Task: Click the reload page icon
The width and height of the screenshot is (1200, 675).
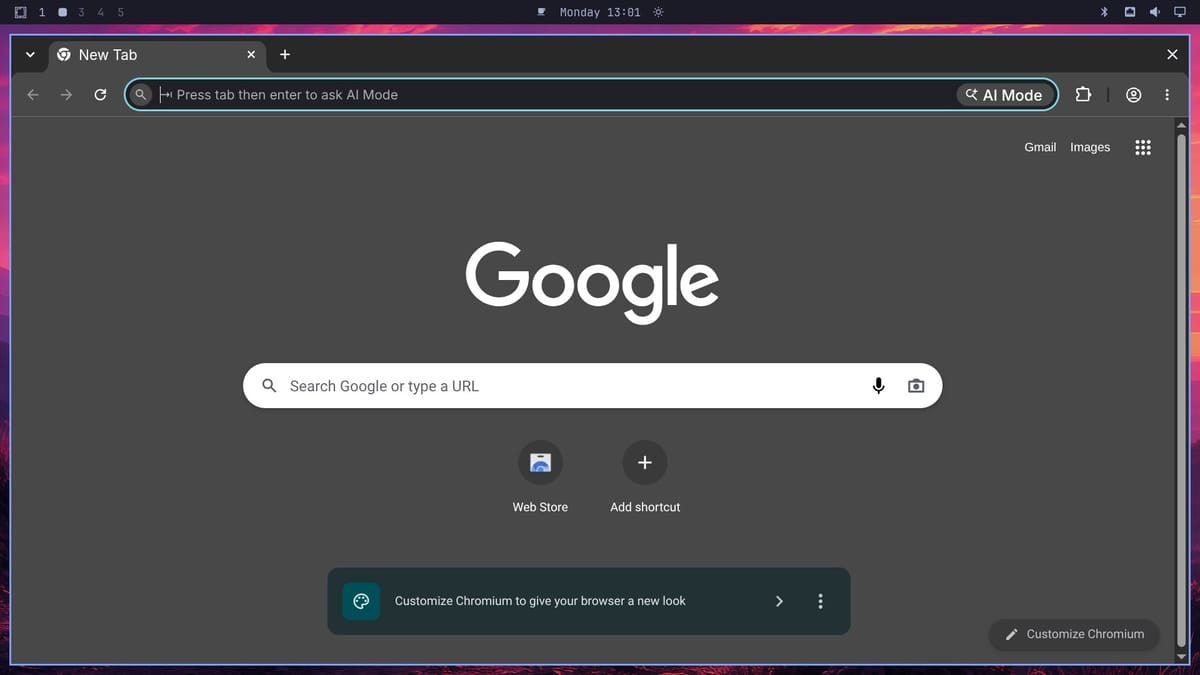Action: 100,95
